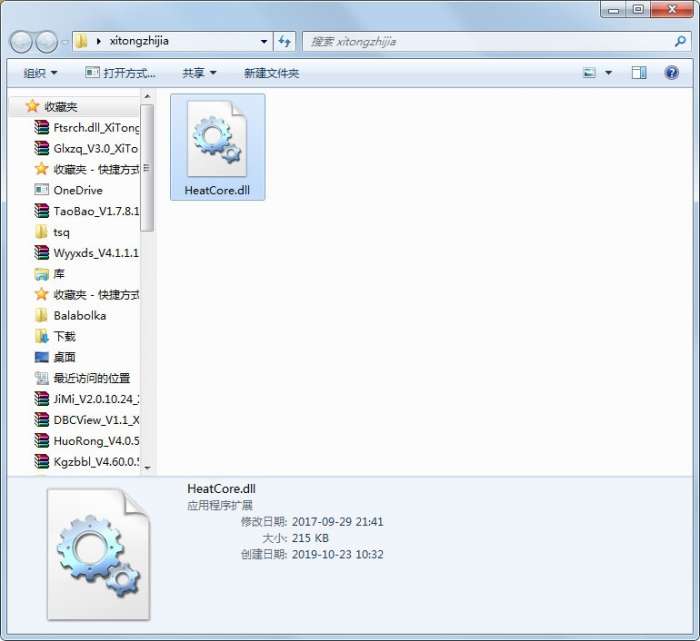Click 应用程序扩展 file type text
The image size is (700, 641).
[220, 505]
